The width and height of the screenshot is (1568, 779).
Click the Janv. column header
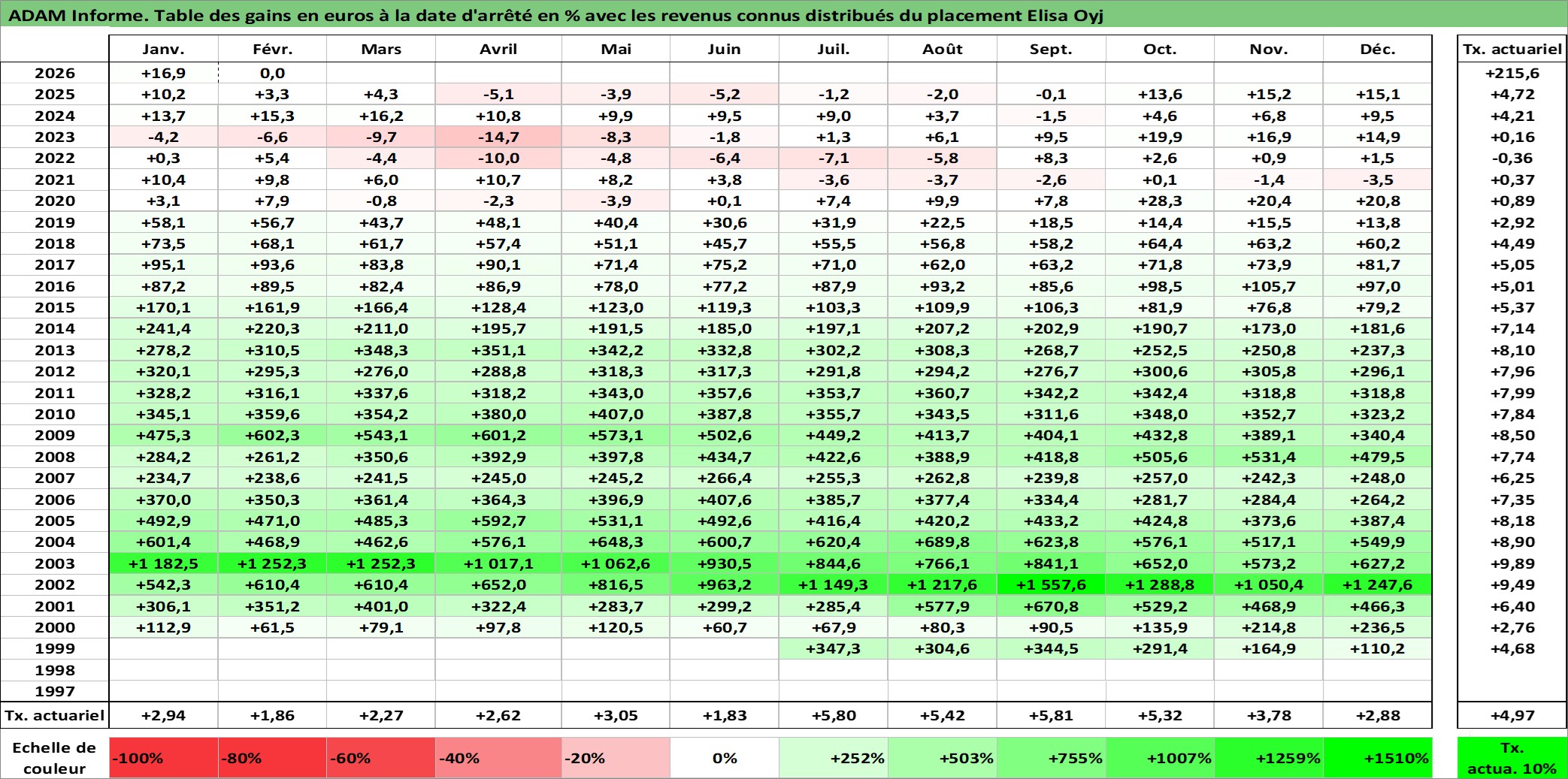click(163, 49)
